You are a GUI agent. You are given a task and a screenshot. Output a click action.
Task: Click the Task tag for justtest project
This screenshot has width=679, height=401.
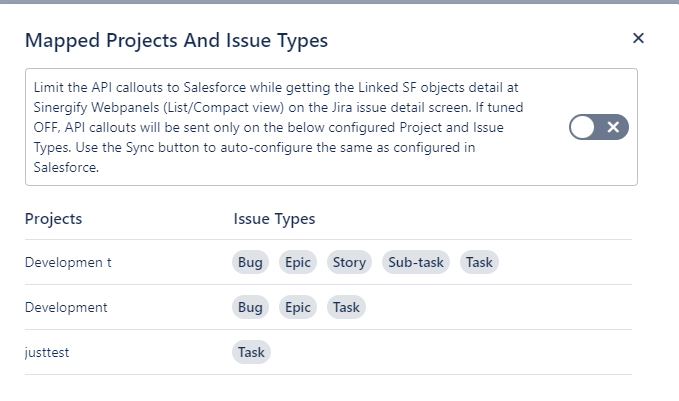point(251,352)
